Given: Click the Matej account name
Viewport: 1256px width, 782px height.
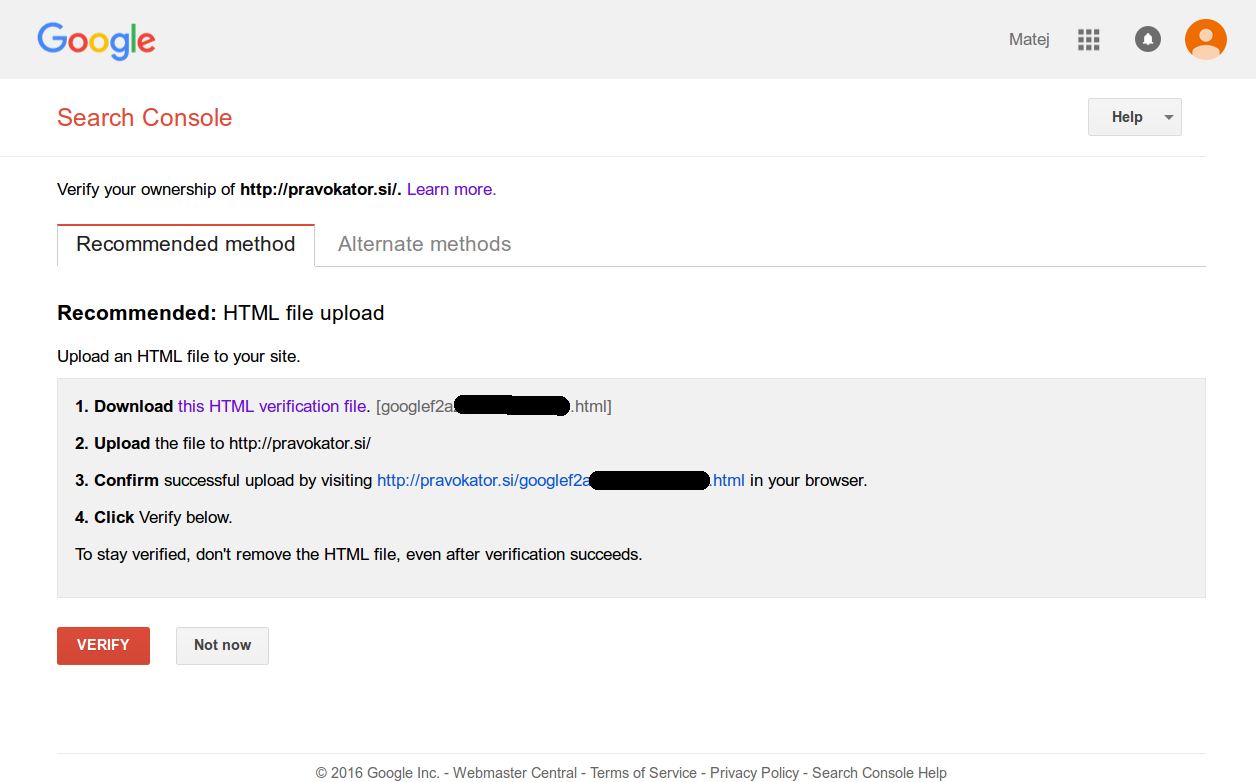Looking at the screenshot, I should coord(1029,40).
